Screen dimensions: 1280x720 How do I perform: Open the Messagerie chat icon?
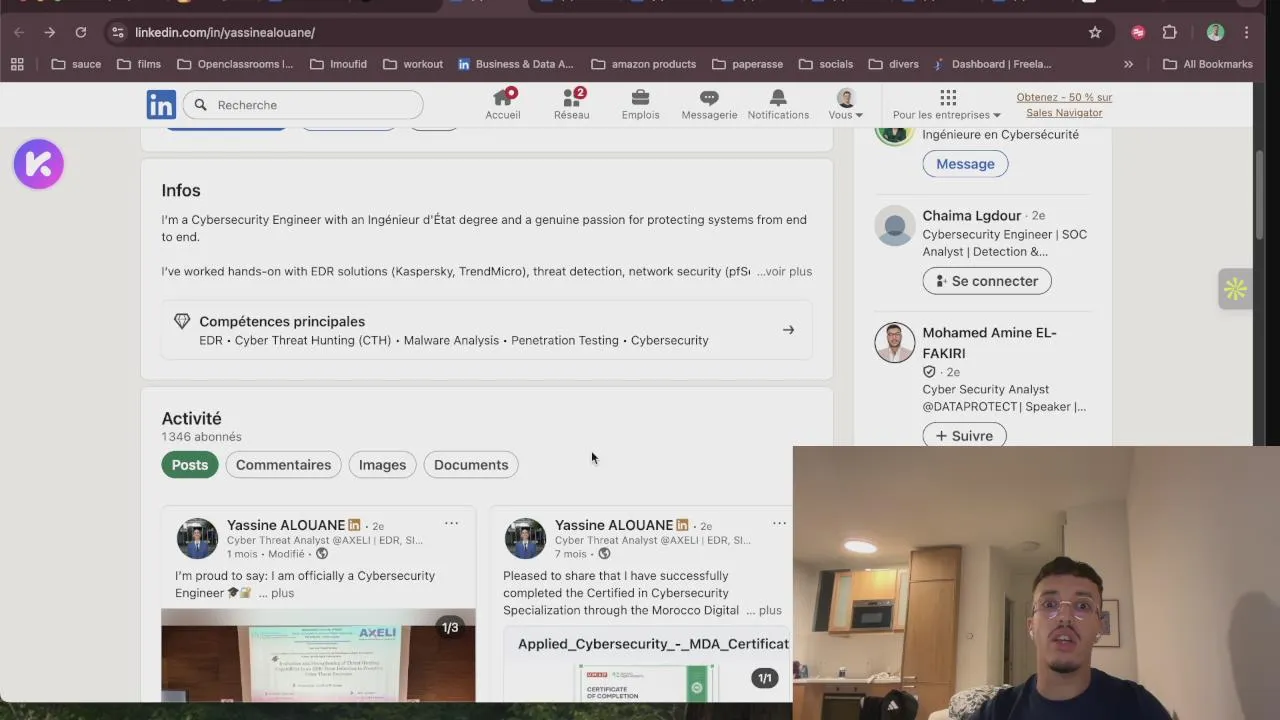pos(709,104)
